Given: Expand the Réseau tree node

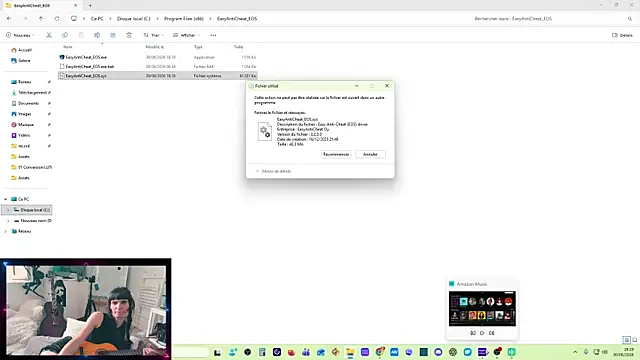Looking at the screenshot, I should click(x=6, y=231).
